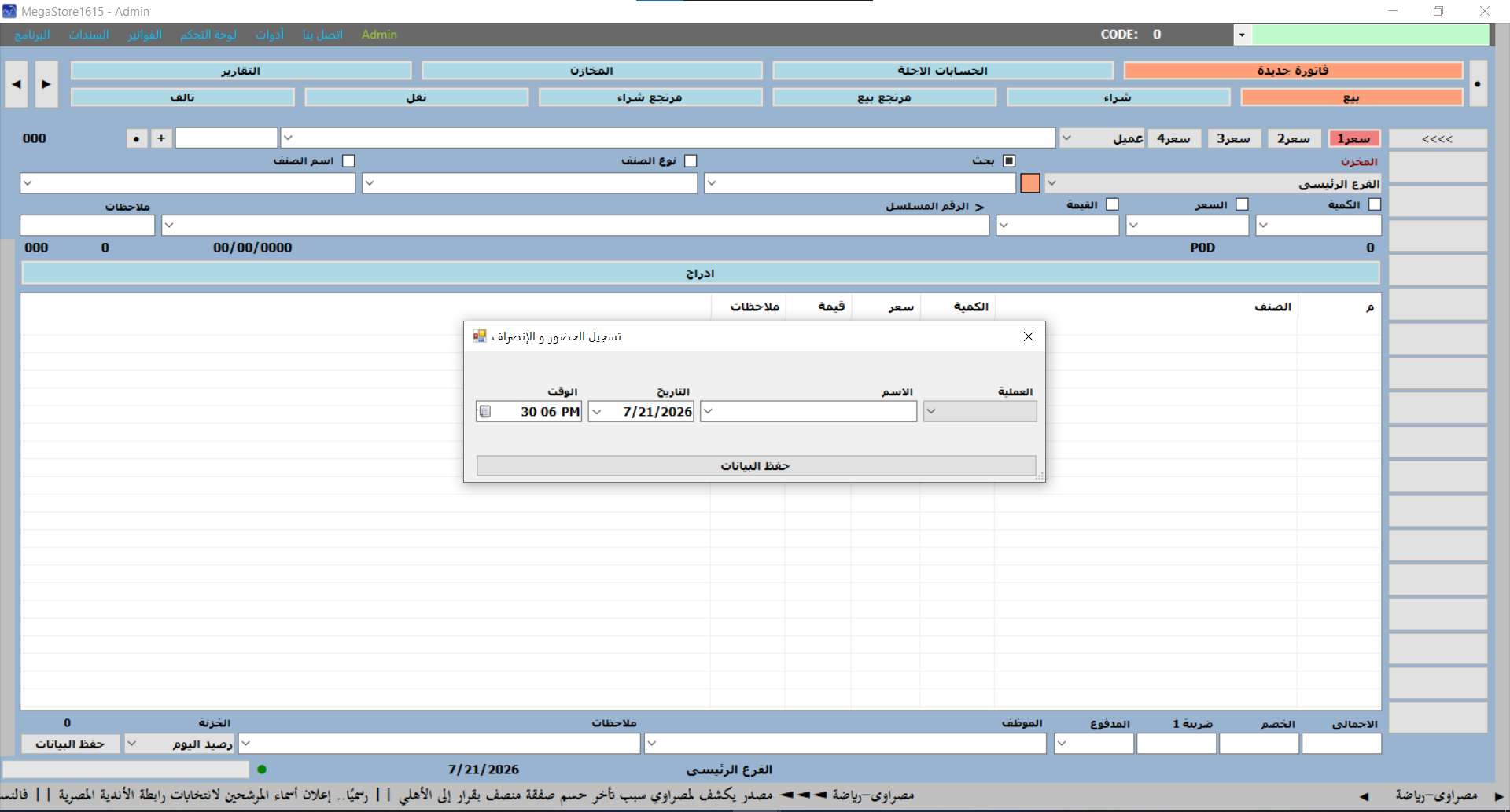
Task: Click the نقل transfer button
Action: point(416,97)
